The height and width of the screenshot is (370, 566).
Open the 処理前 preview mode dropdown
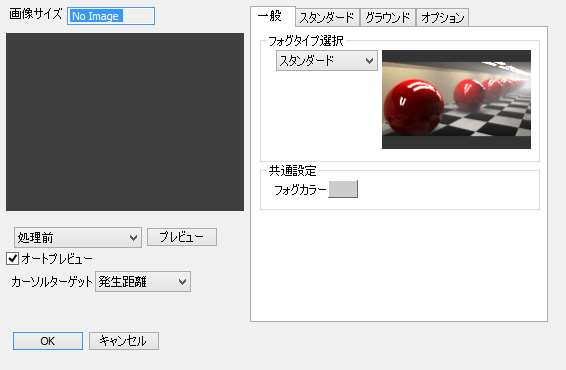[78, 238]
